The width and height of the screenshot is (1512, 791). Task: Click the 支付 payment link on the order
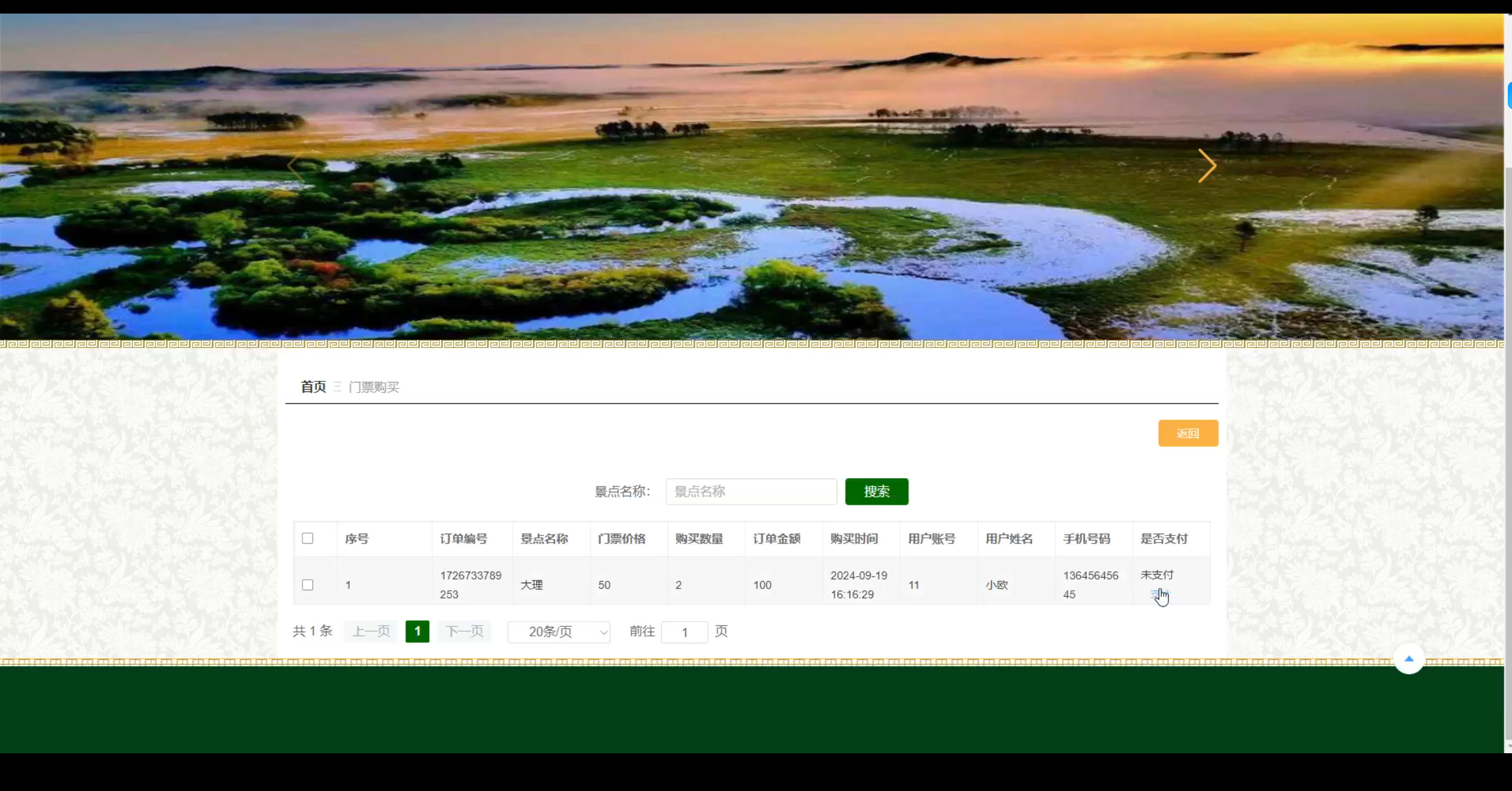point(1158,594)
